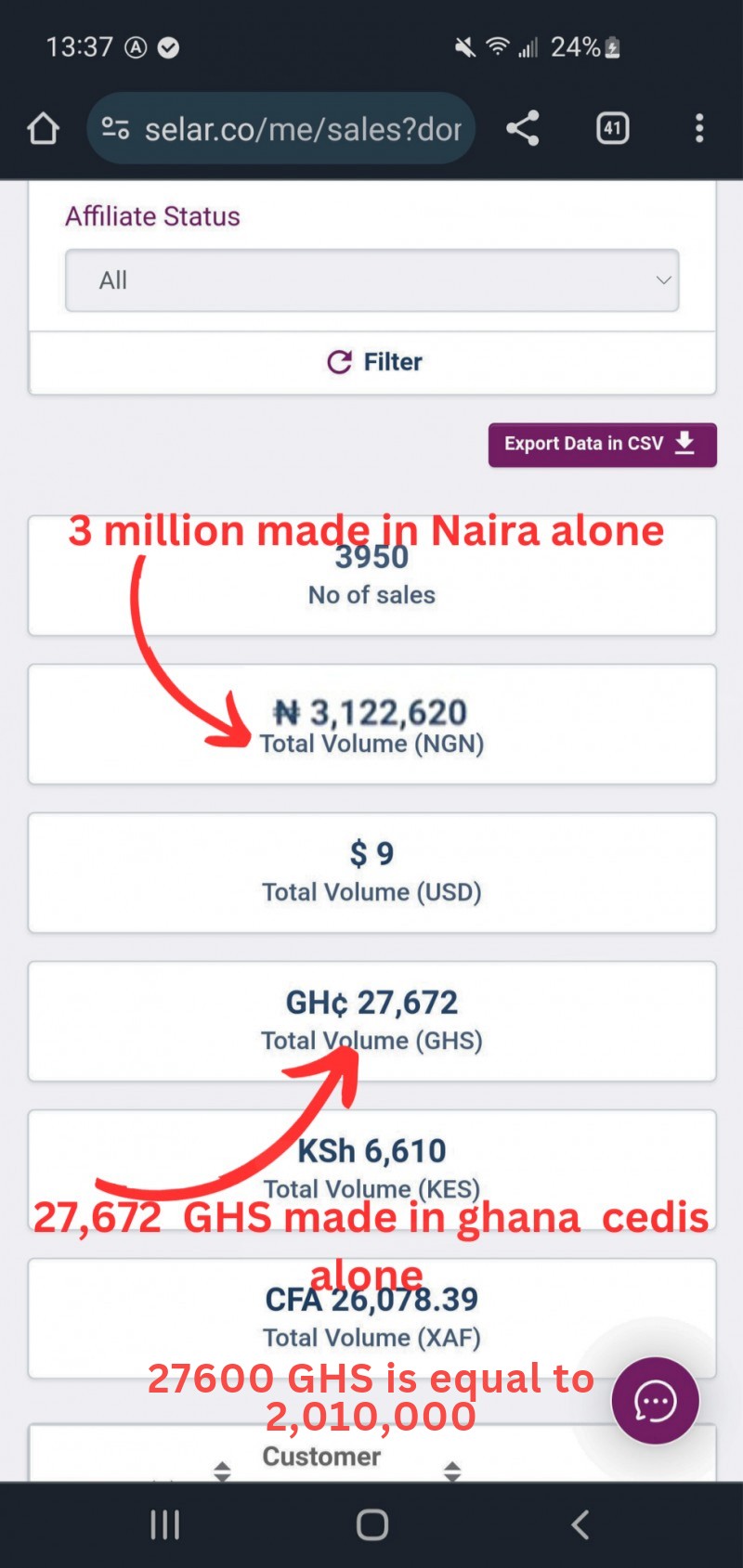Tap the browser home icon
This screenshot has height=1568, width=743.
coord(43,128)
